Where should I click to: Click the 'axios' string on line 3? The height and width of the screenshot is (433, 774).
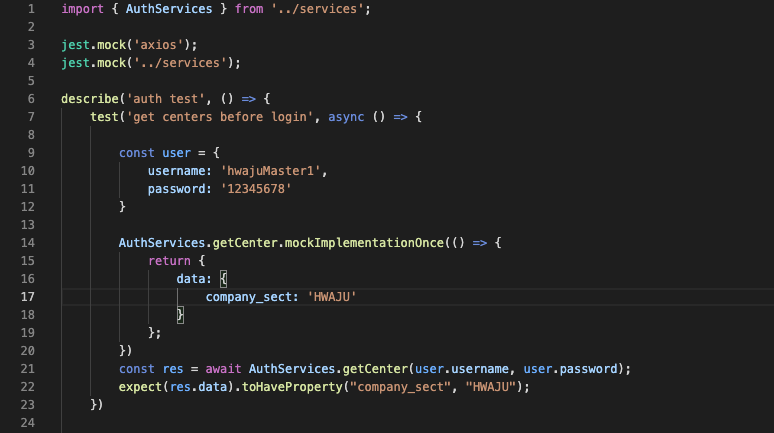coord(158,45)
